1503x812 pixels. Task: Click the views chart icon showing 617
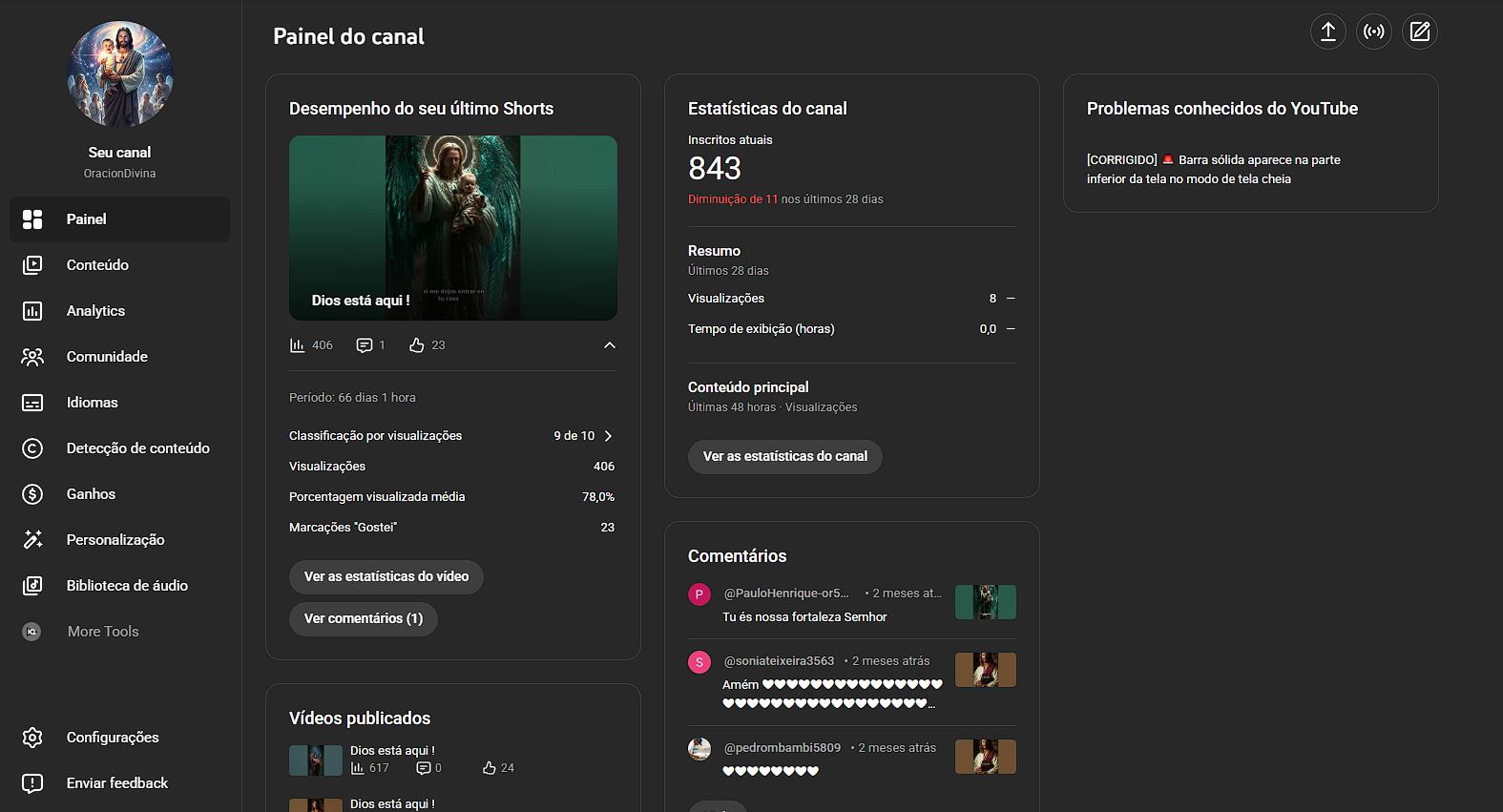[358, 768]
